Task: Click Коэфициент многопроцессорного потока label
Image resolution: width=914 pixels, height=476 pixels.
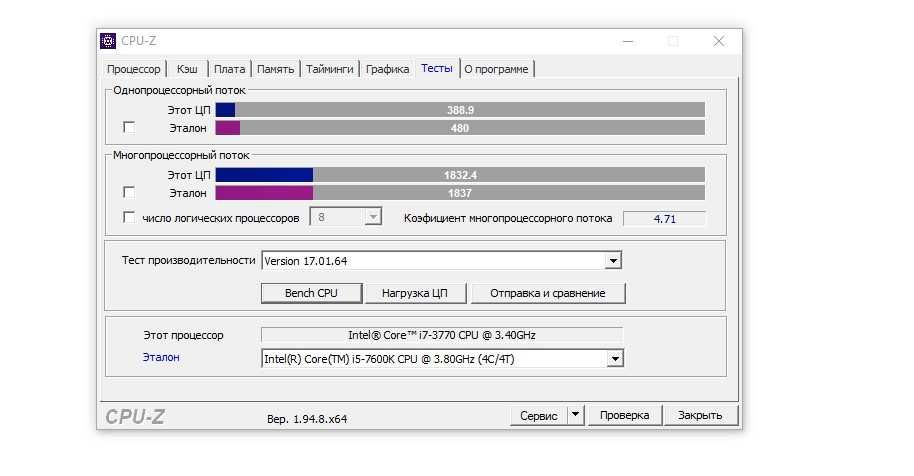Action: (x=508, y=218)
